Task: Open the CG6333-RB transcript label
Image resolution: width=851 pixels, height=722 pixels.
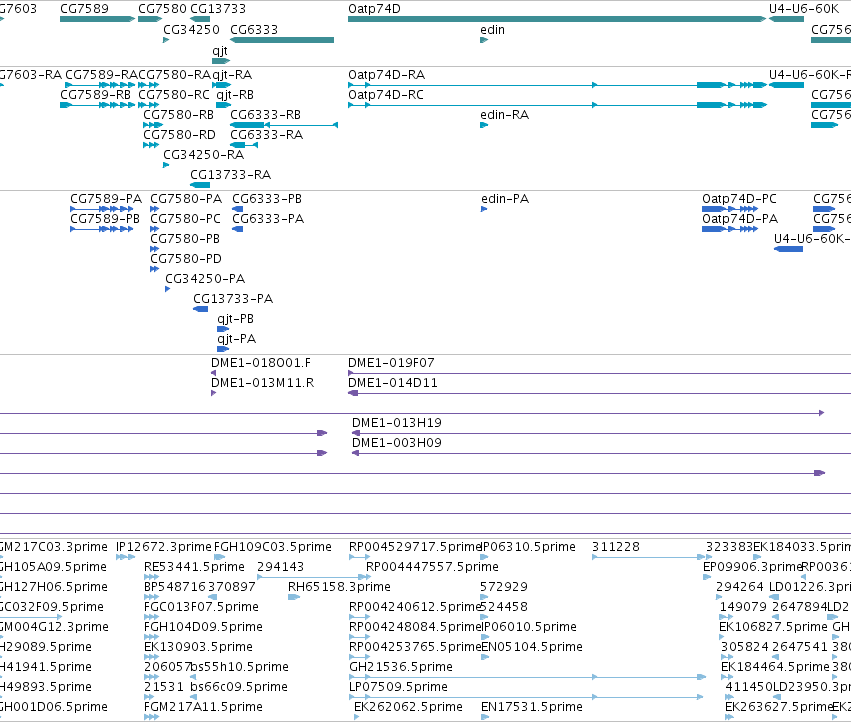Action: (265, 115)
